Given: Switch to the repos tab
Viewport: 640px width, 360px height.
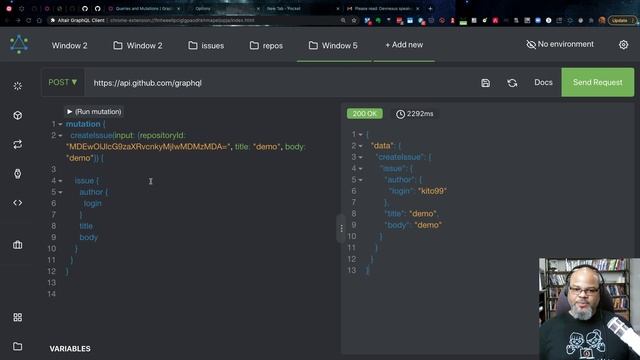Looking at the screenshot, I should pyautogui.click(x=266, y=46).
